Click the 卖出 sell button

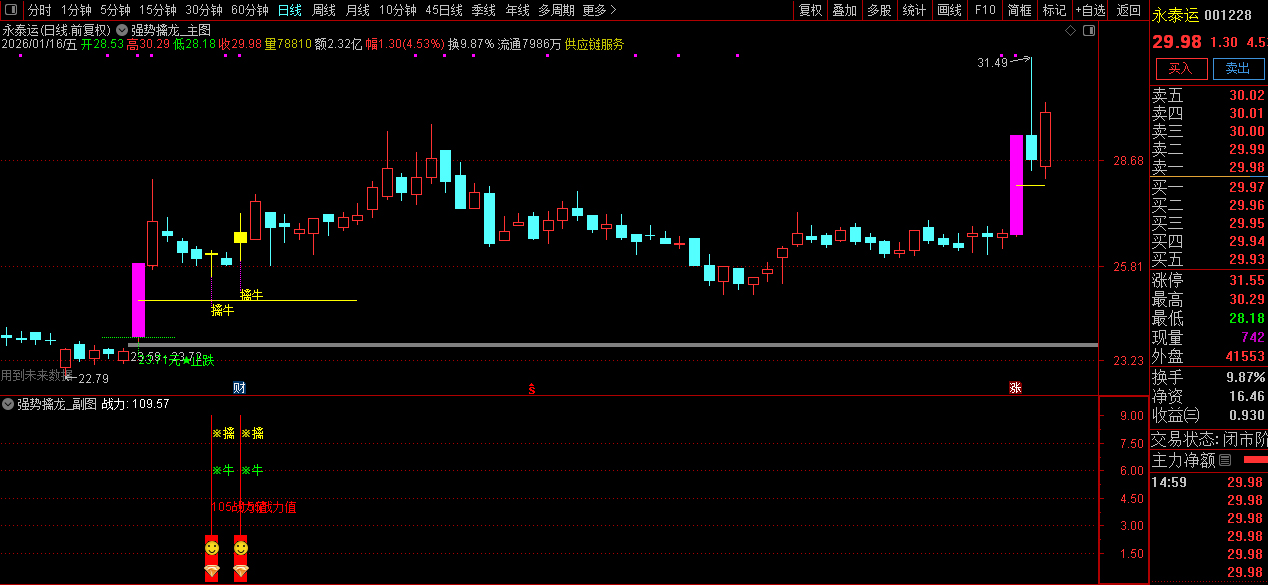click(1237, 68)
